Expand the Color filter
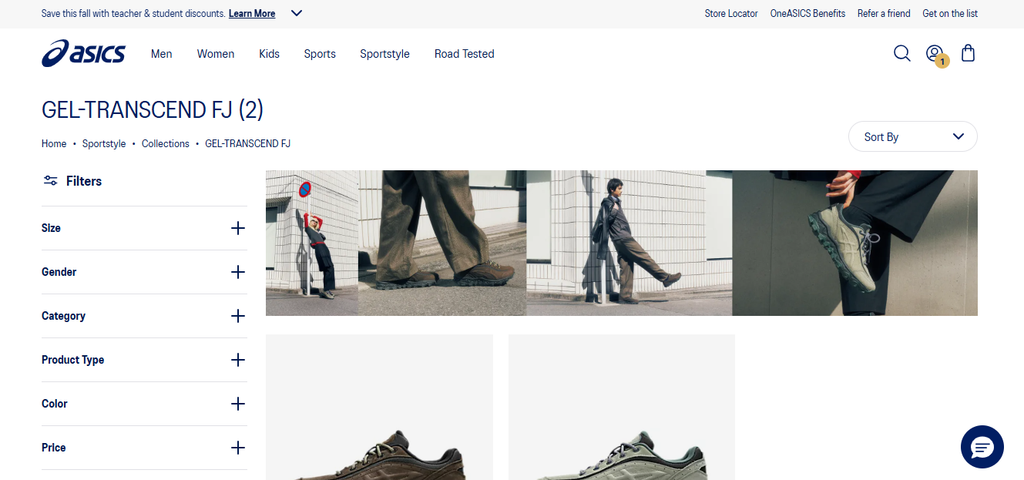 click(144, 404)
